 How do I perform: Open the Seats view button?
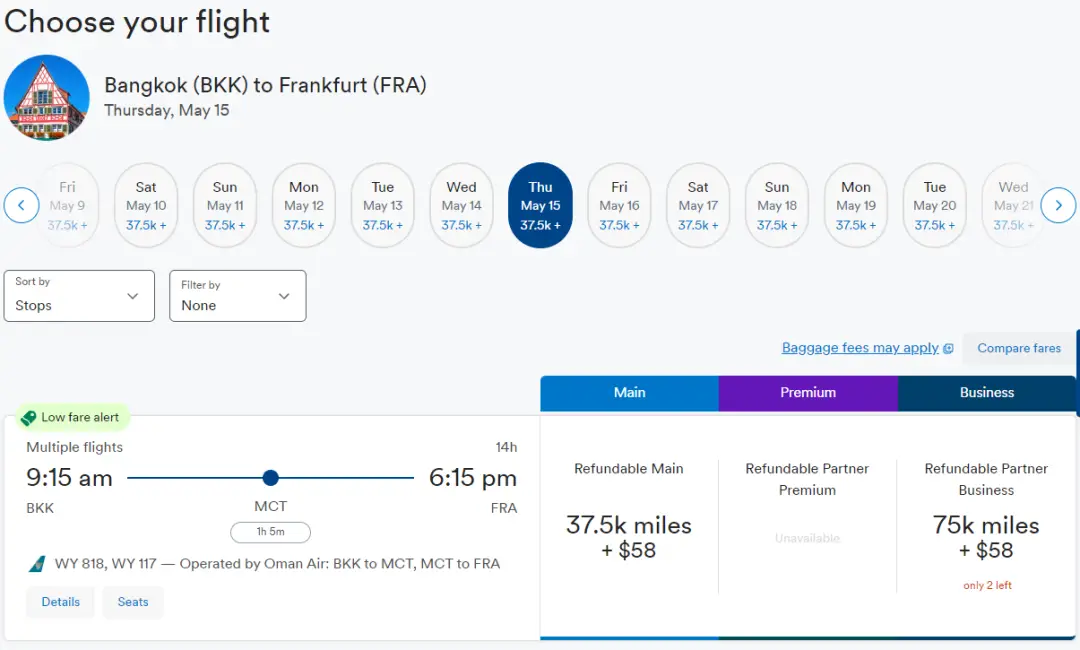[133, 602]
